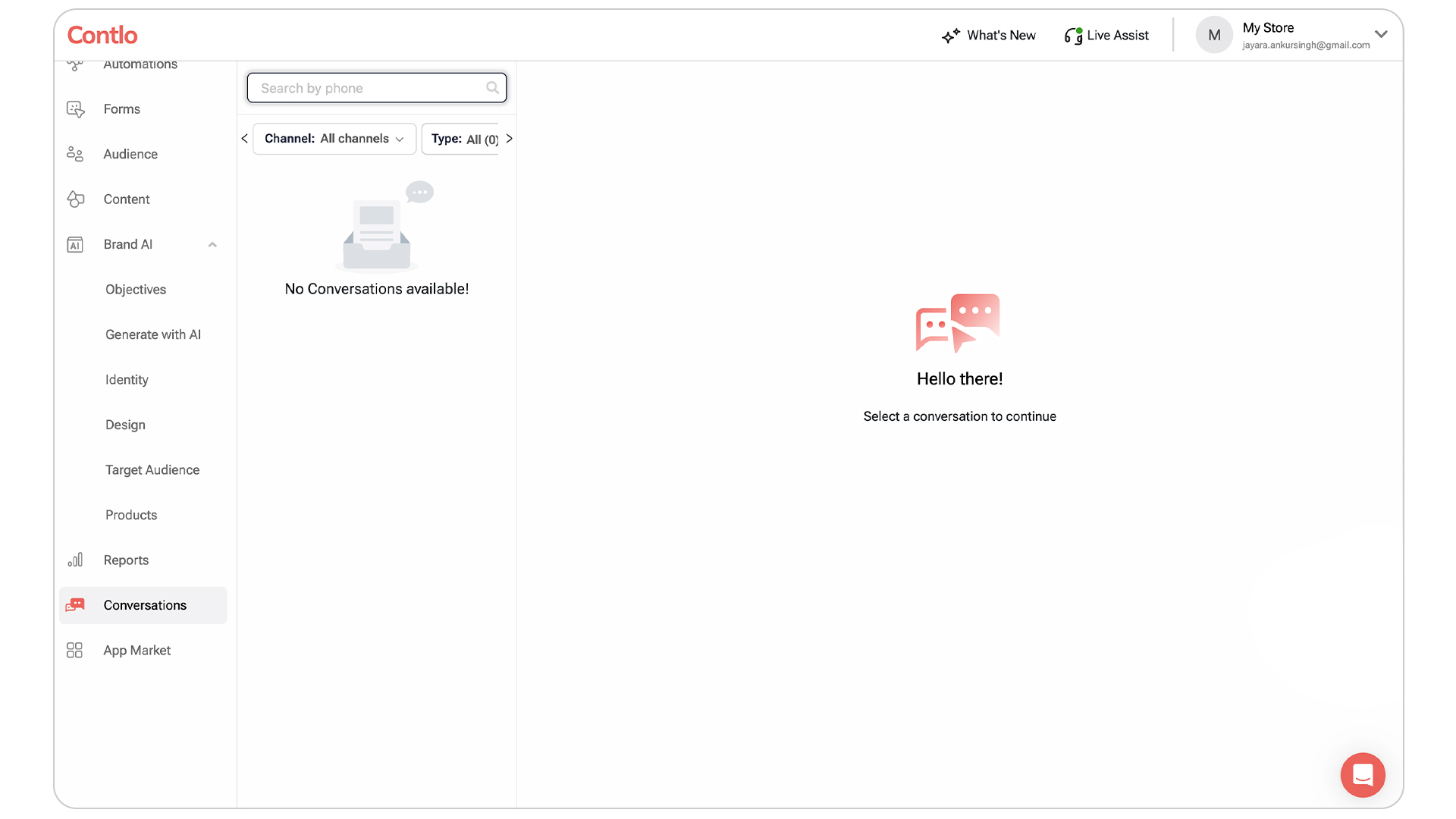
Task: Click the search magnifier in the phone search box
Action: click(492, 87)
